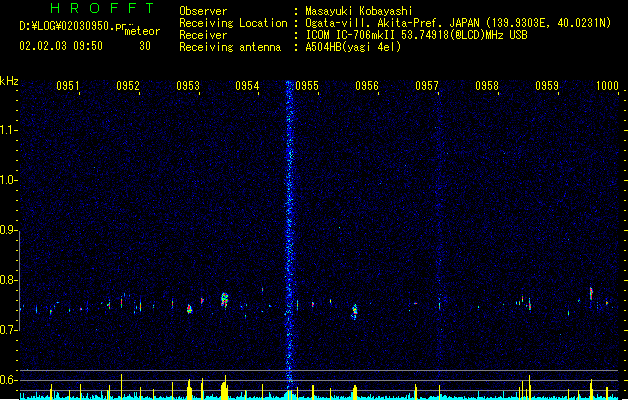The image size is (629, 400).
Task: Select the observer name Masayuki Kobayashi
Action: 359,11
